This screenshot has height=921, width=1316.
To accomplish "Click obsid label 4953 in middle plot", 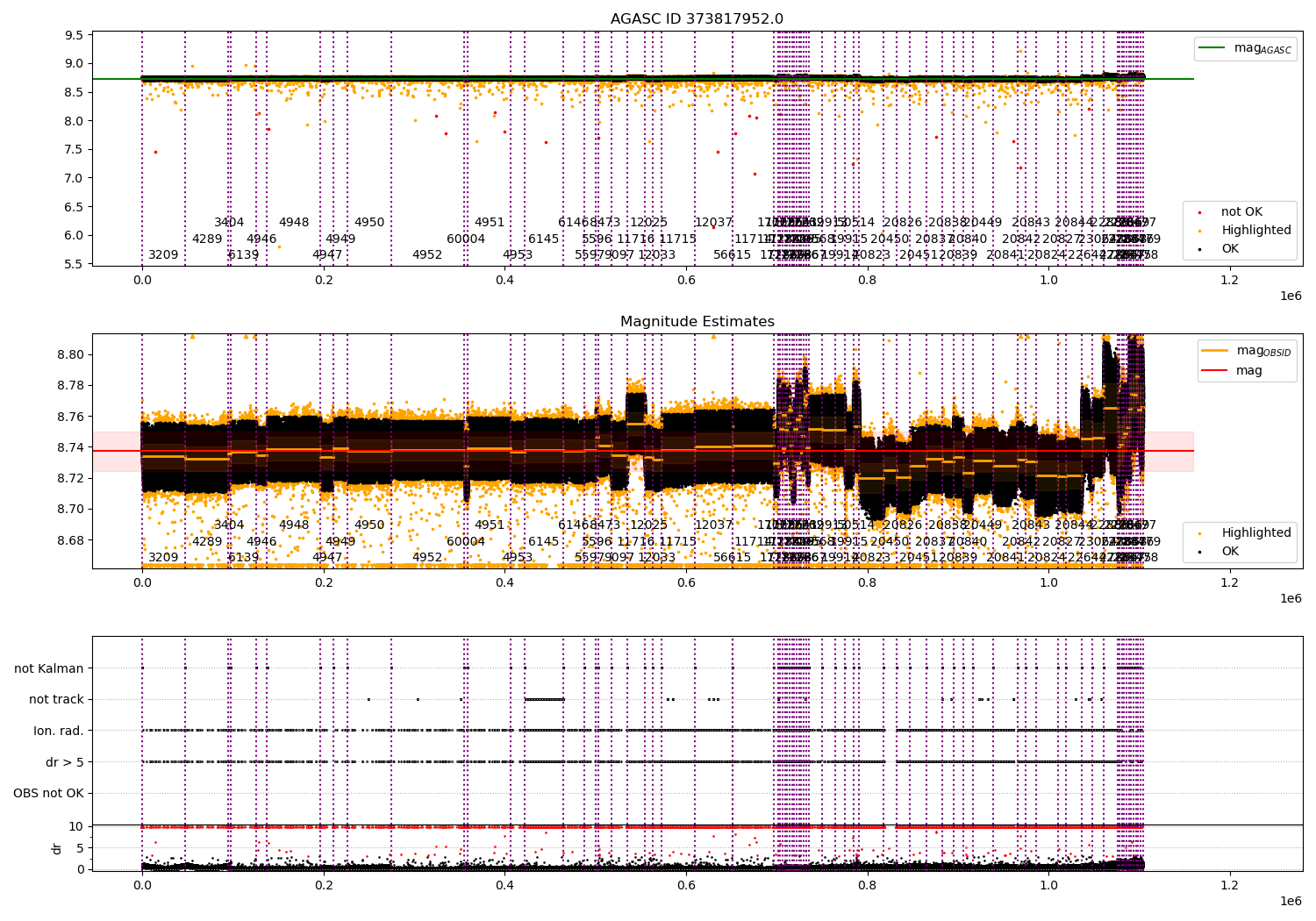I will coord(518,558).
